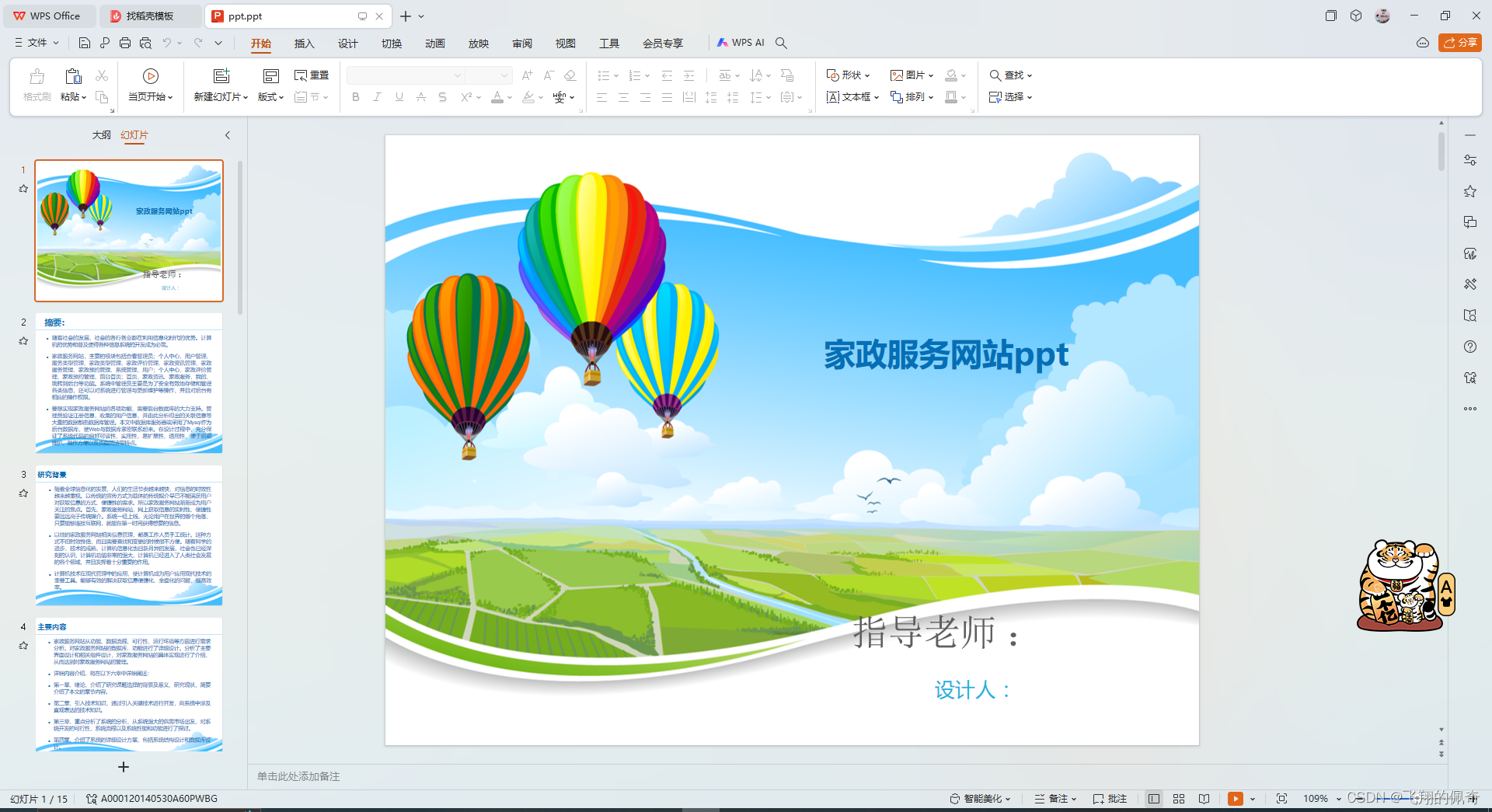1492x812 pixels.
Task: Toggle Align Left paragraph button
Action: tap(601, 97)
